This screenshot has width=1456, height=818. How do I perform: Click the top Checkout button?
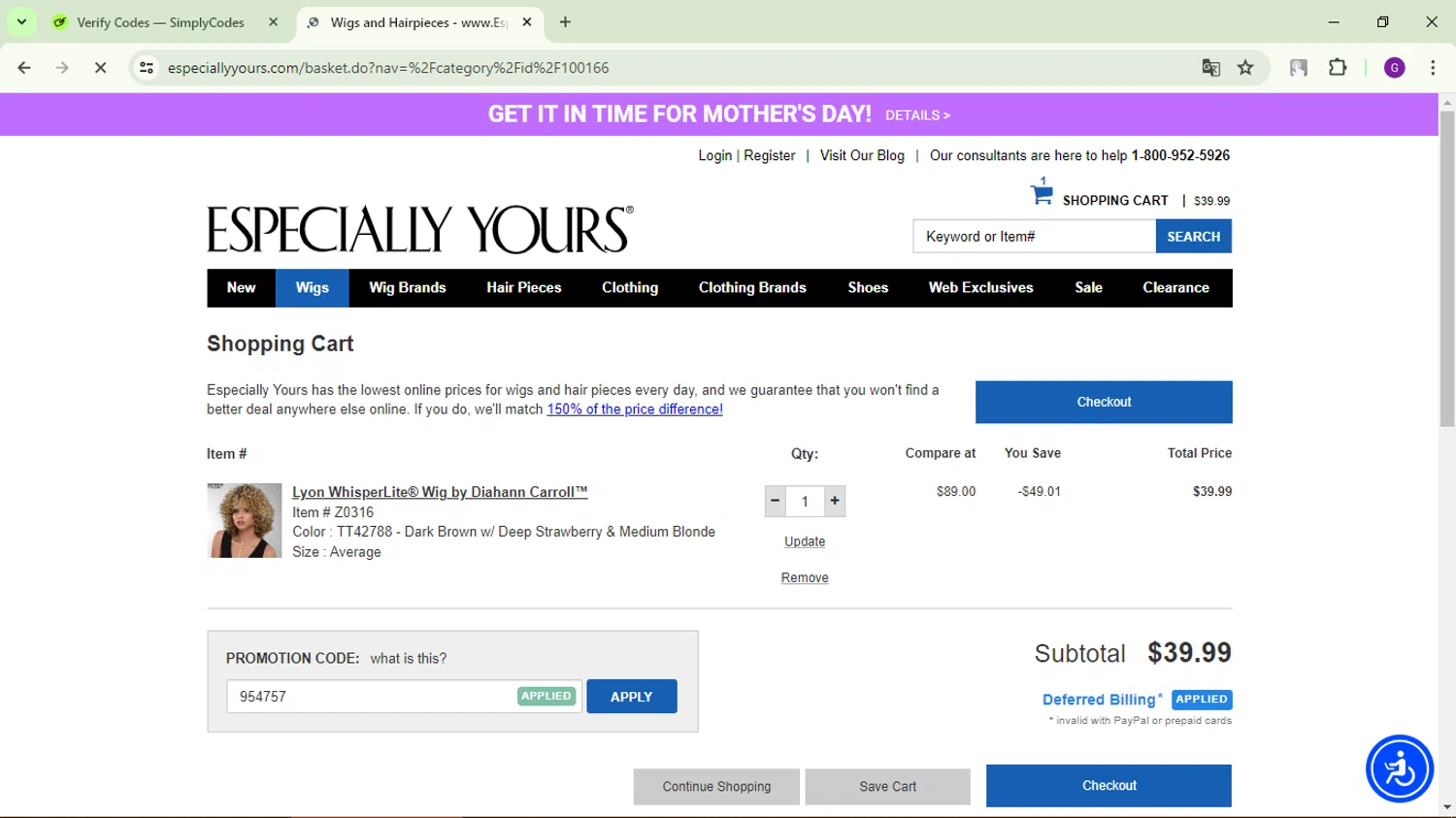tap(1104, 402)
